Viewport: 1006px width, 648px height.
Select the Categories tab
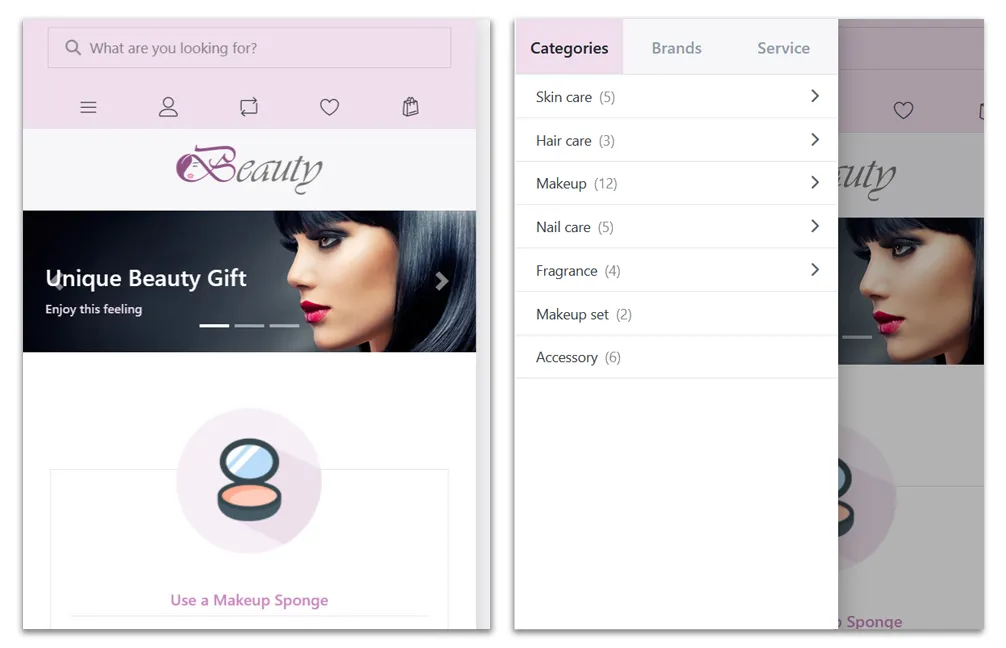pyautogui.click(x=569, y=47)
